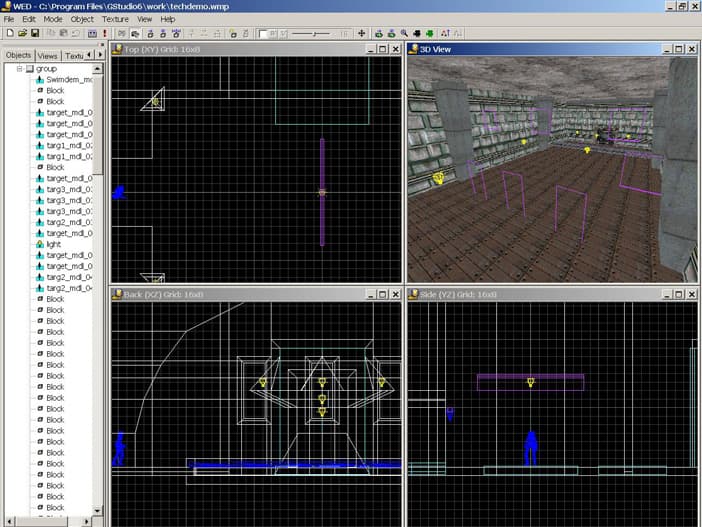Select the group entry in object tree
The height and width of the screenshot is (527, 702).
(x=46, y=69)
